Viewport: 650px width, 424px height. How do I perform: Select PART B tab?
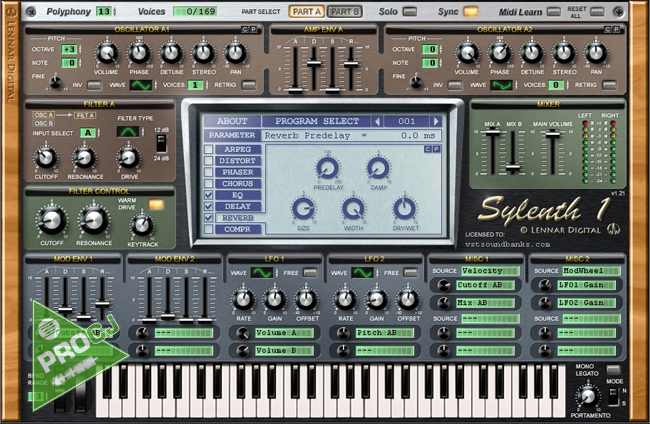(x=344, y=12)
